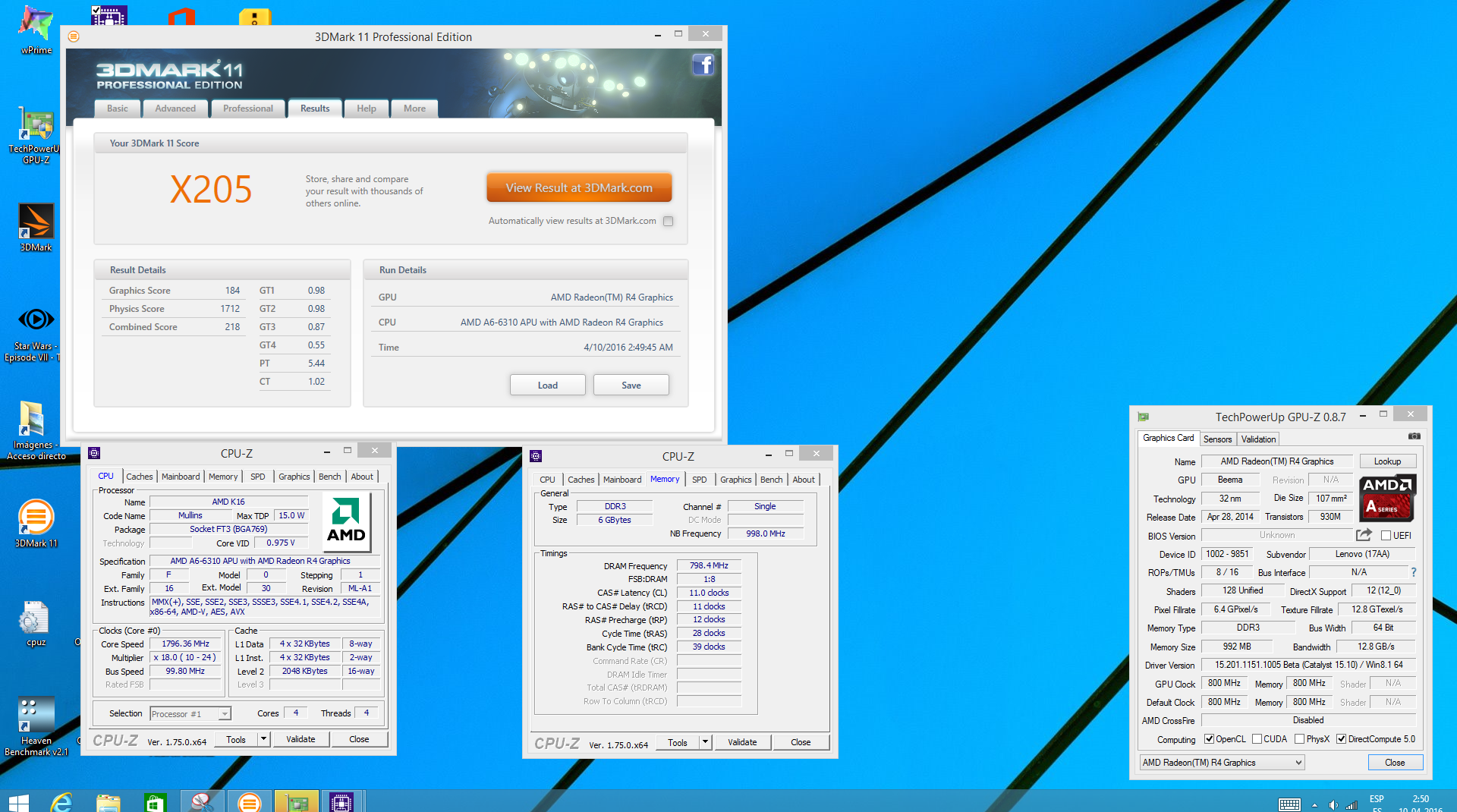
Task: Open the Processor #1 selection dropdown
Action: pos(190,713)
